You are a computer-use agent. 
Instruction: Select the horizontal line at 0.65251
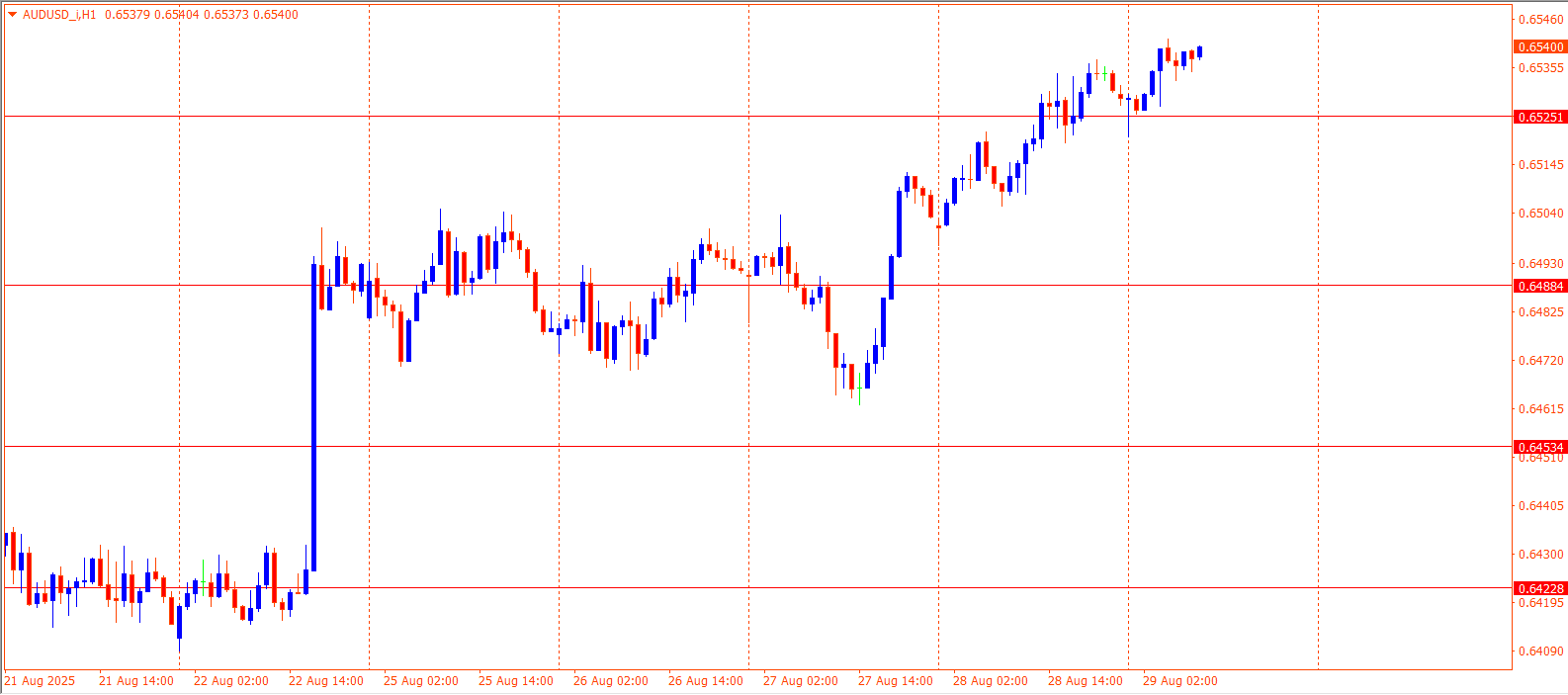tap(757, 117)
